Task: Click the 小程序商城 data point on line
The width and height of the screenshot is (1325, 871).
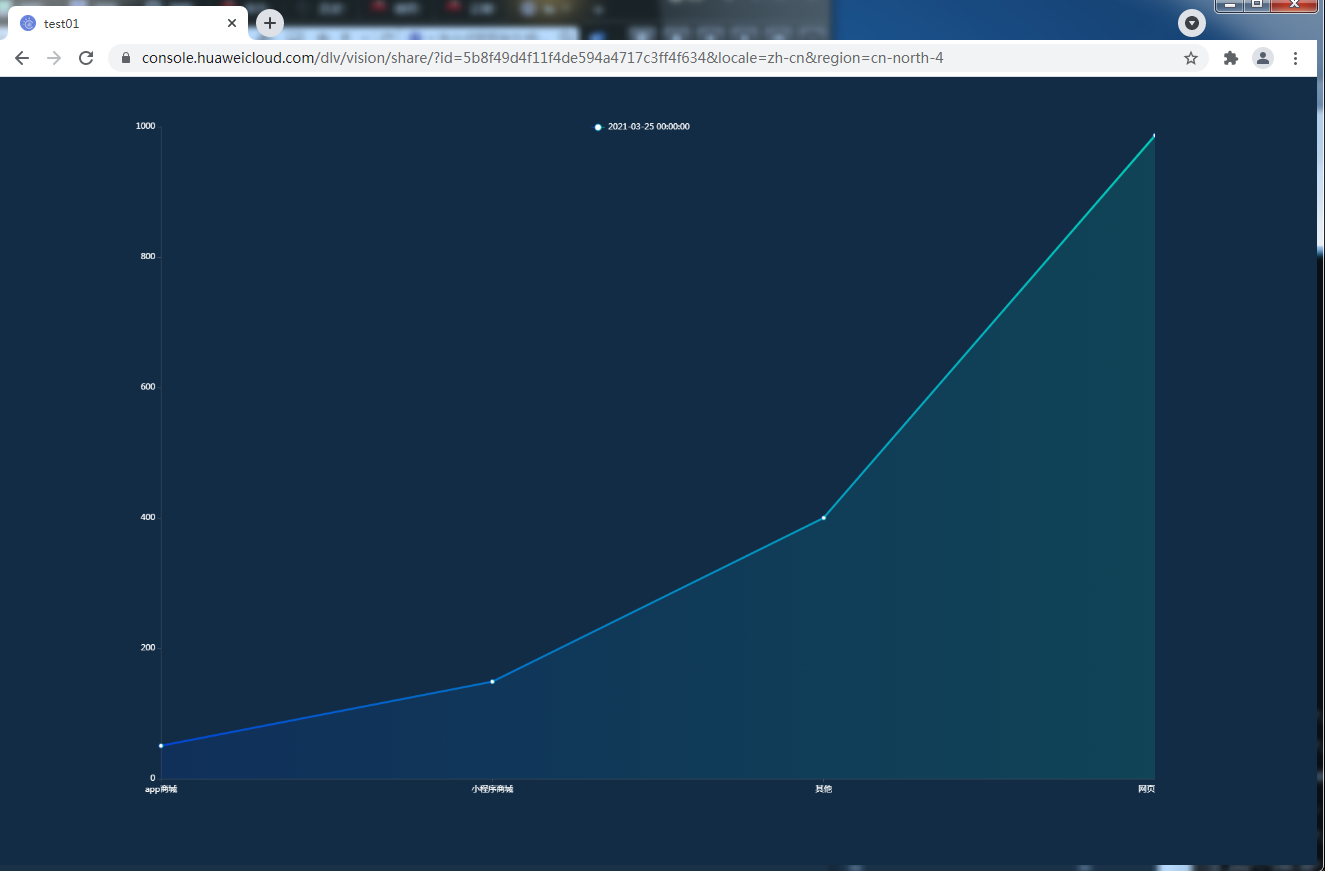Action: click(492, 681)
